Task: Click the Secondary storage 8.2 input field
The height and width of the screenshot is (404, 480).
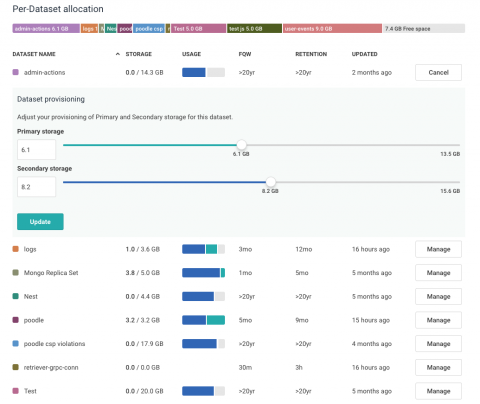Action: click(36, 187)
